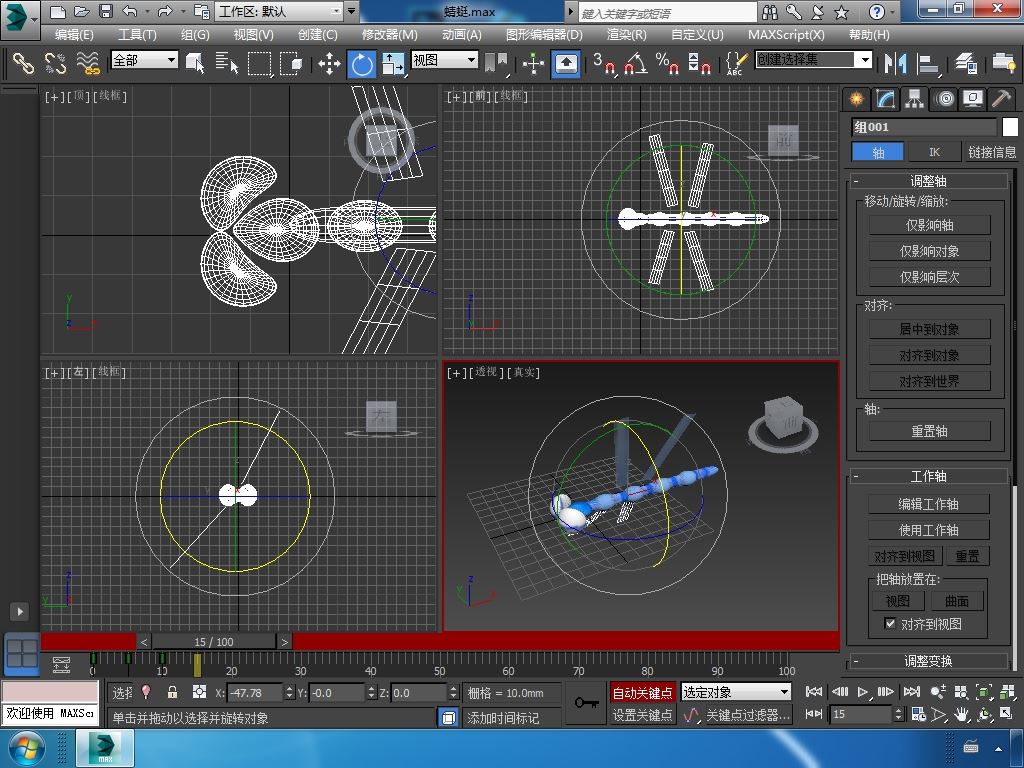Click the 编辑工作轴 button
This screenshot has width=1024, height=768.
pos(928,504)
